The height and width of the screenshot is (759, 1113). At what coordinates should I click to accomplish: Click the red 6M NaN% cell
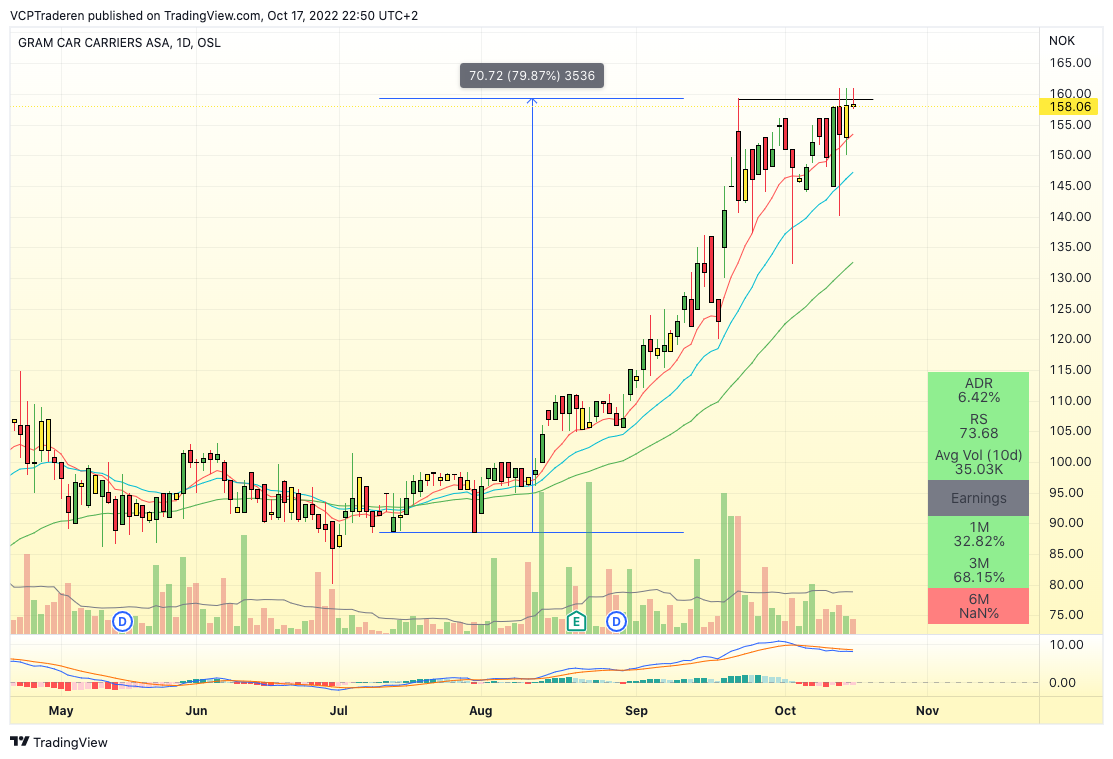click(978, 606)
